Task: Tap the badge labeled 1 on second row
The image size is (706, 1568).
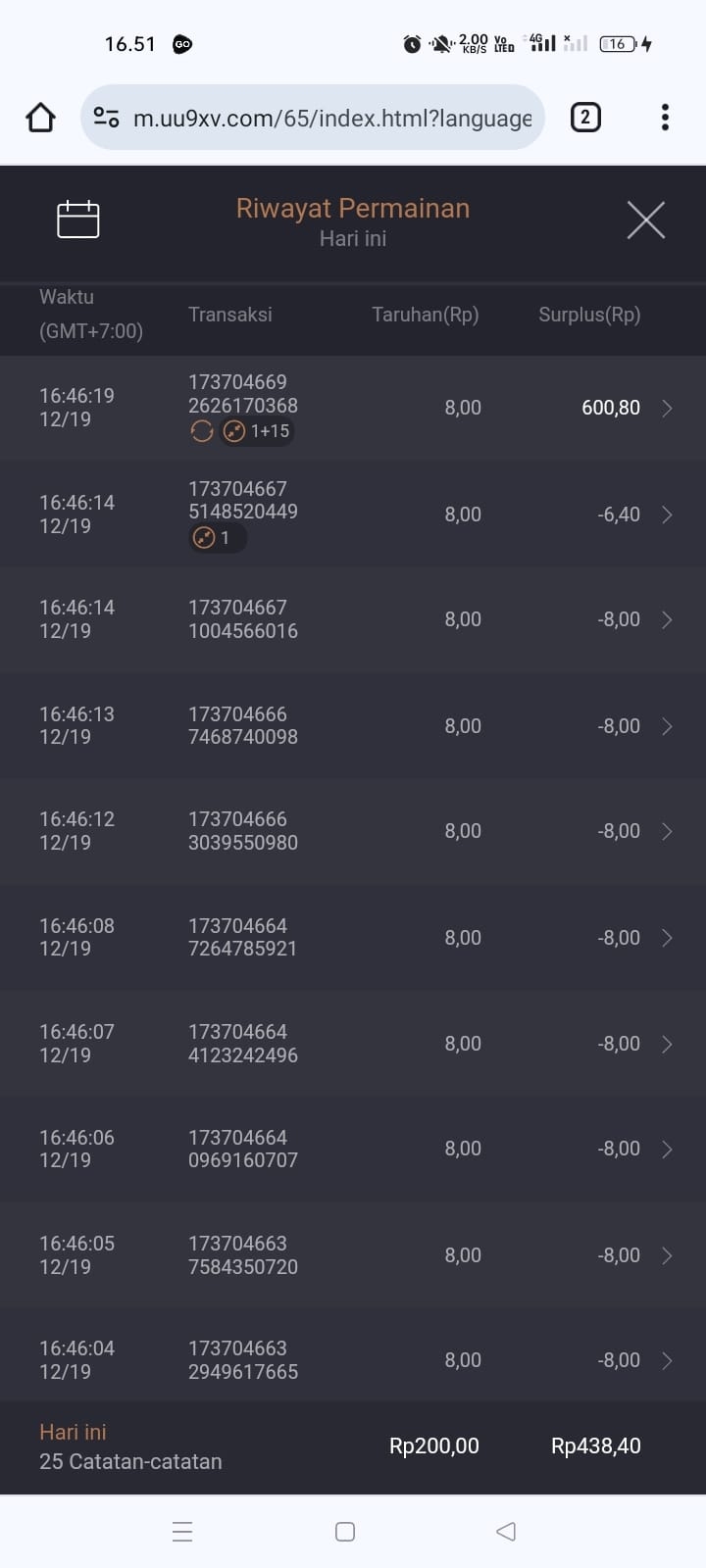Action: tap(217, 537)
